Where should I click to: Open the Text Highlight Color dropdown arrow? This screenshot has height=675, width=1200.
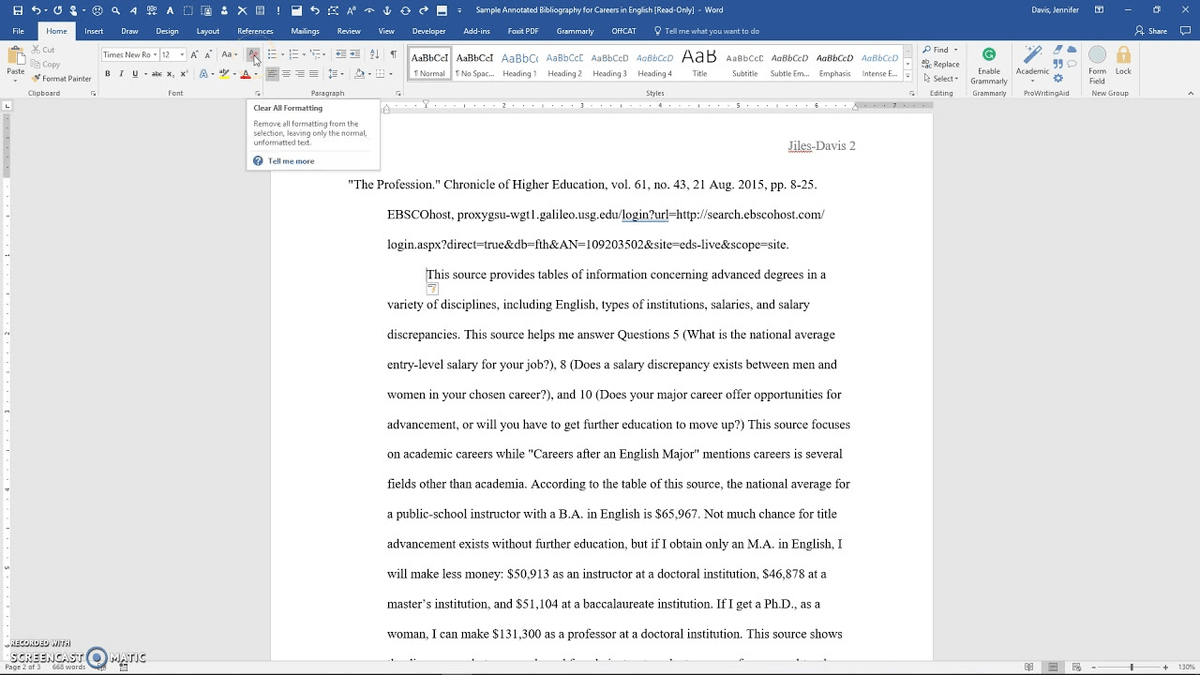coord(234,72)
